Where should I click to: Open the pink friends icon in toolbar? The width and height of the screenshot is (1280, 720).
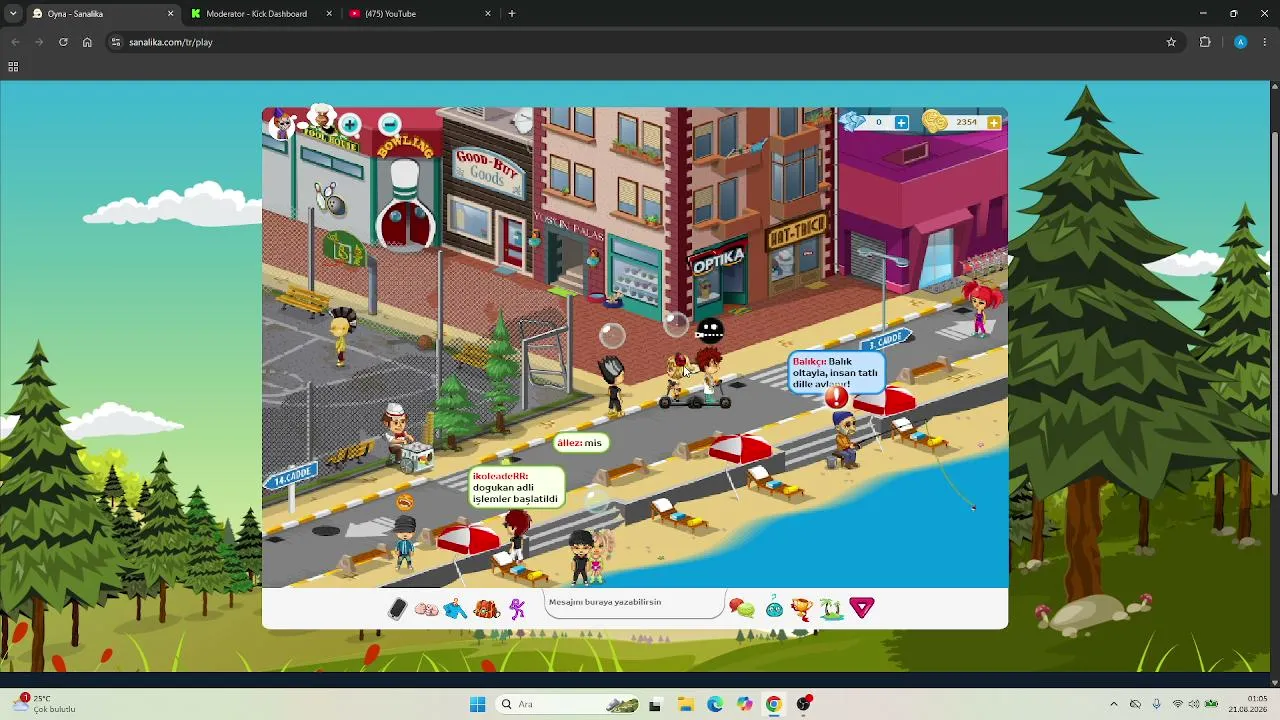coord(426,608)
